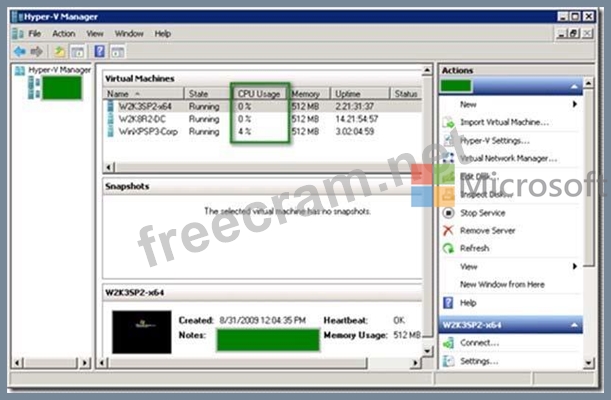
Task: Click right scroll arrow of left tree pane
Action: point(85,363)
